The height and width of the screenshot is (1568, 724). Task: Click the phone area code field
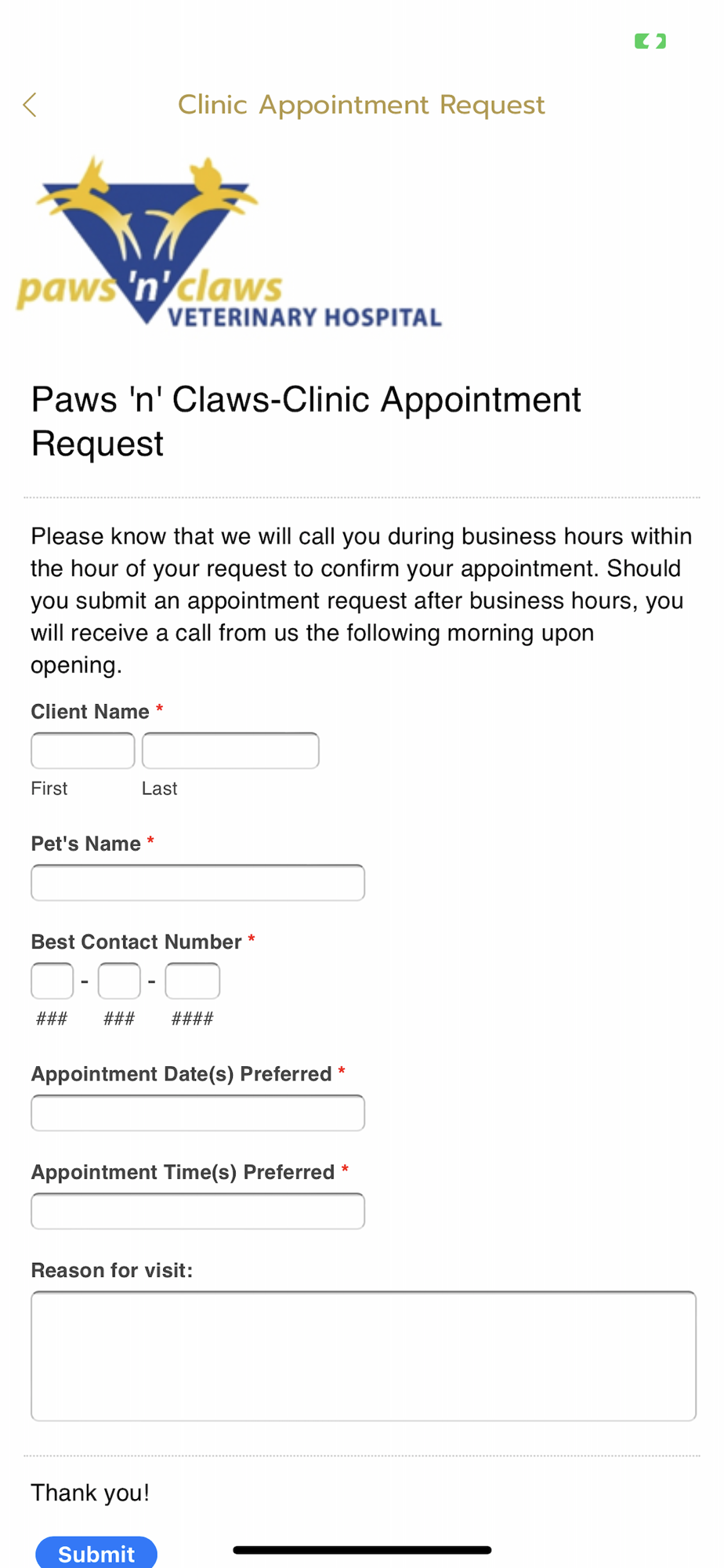pyautogui.click(x=52, y=981)
